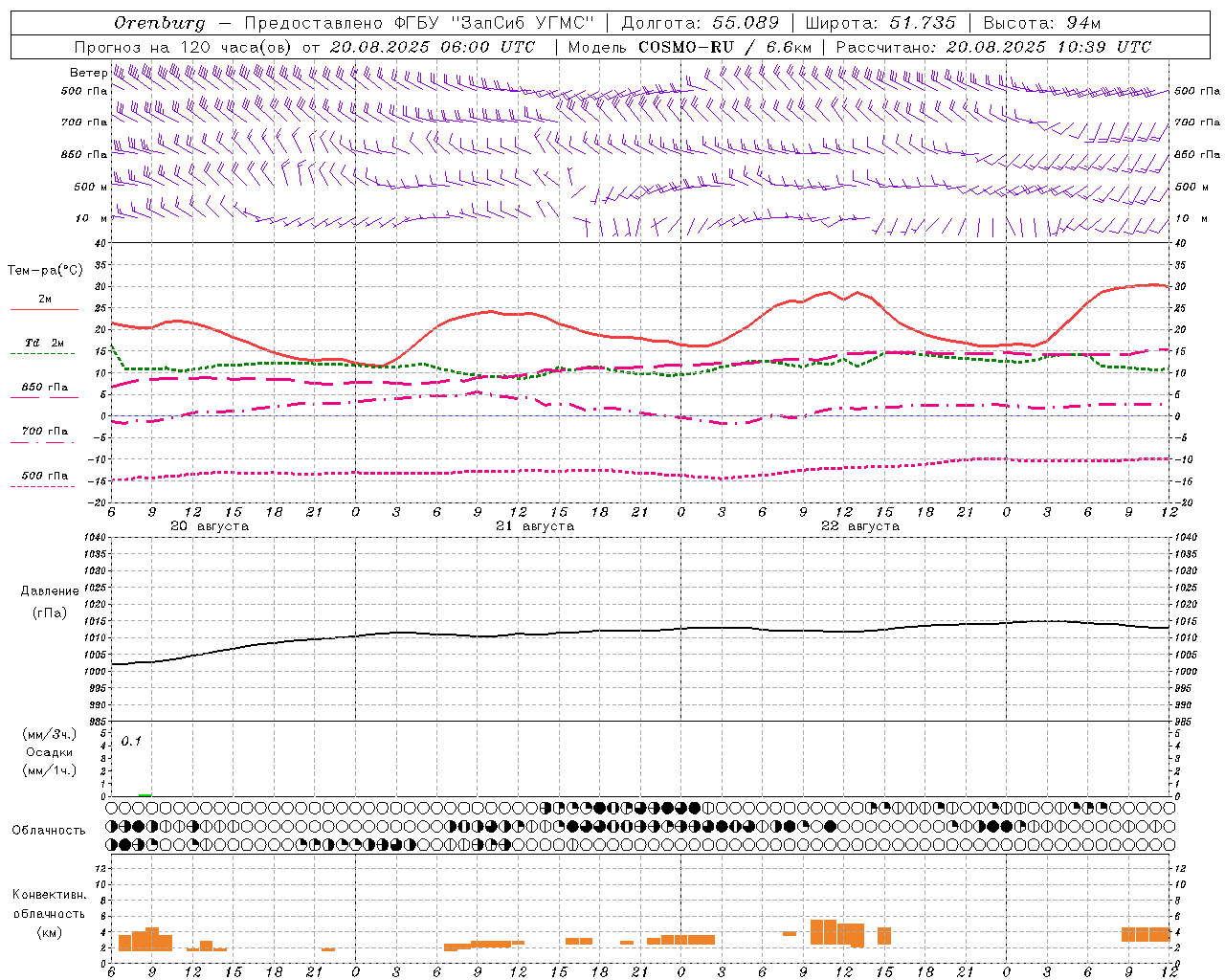Screen dimensions: 1225x980
Task: Click the provider text ФГБУ "ЗапСиб УГМС"
Action: pos(495,23)
